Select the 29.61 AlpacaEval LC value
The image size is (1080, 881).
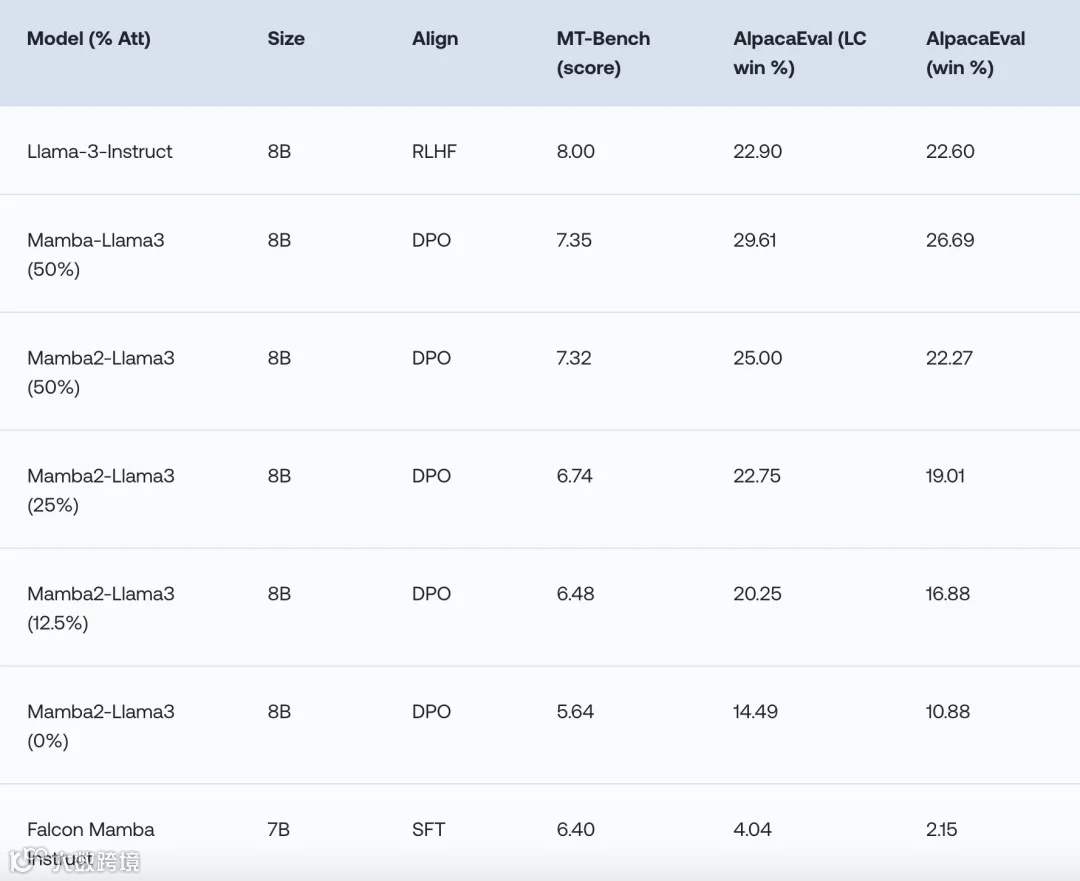tap(755, 240)
